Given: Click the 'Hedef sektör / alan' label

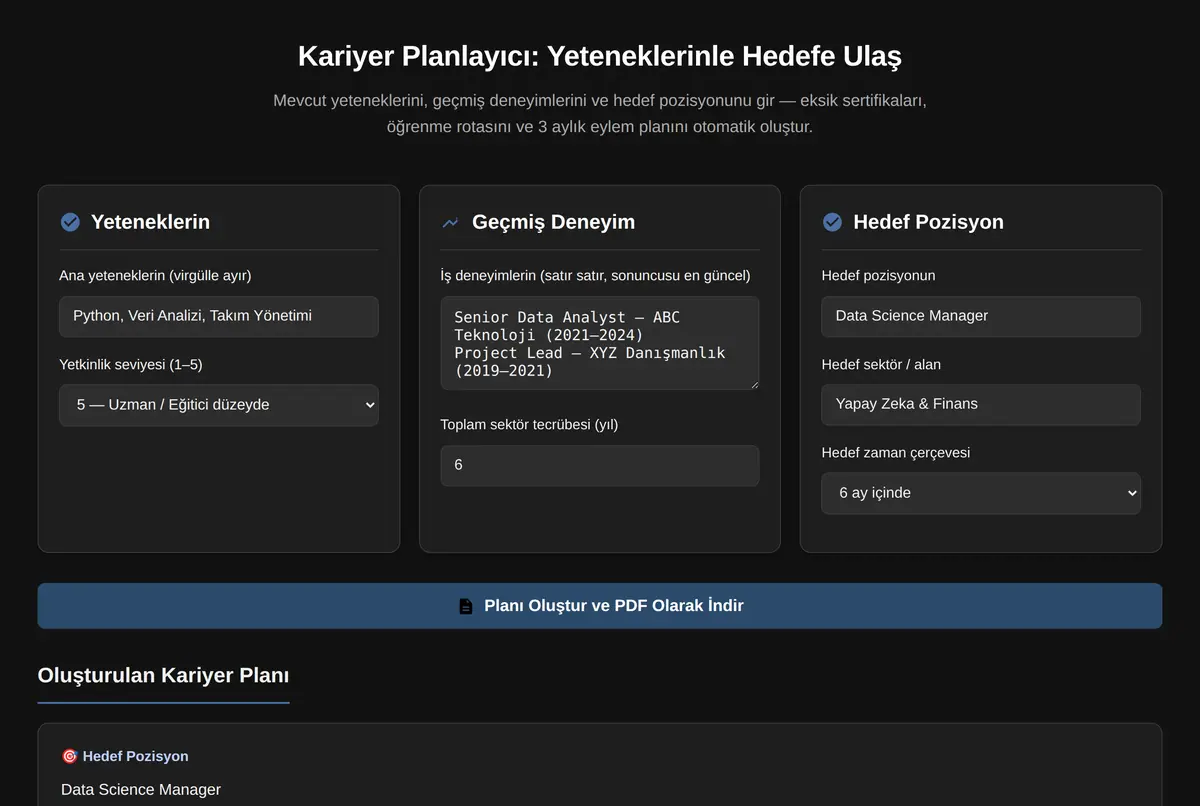Looking at the screenshot, I should pos(881,364).
